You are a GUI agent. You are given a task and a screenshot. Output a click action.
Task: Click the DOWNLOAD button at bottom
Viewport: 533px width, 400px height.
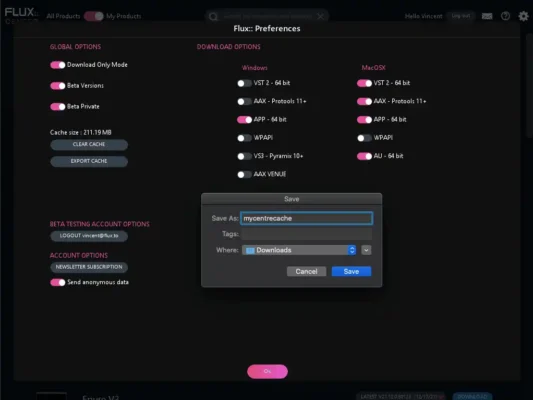pos(472,397)
